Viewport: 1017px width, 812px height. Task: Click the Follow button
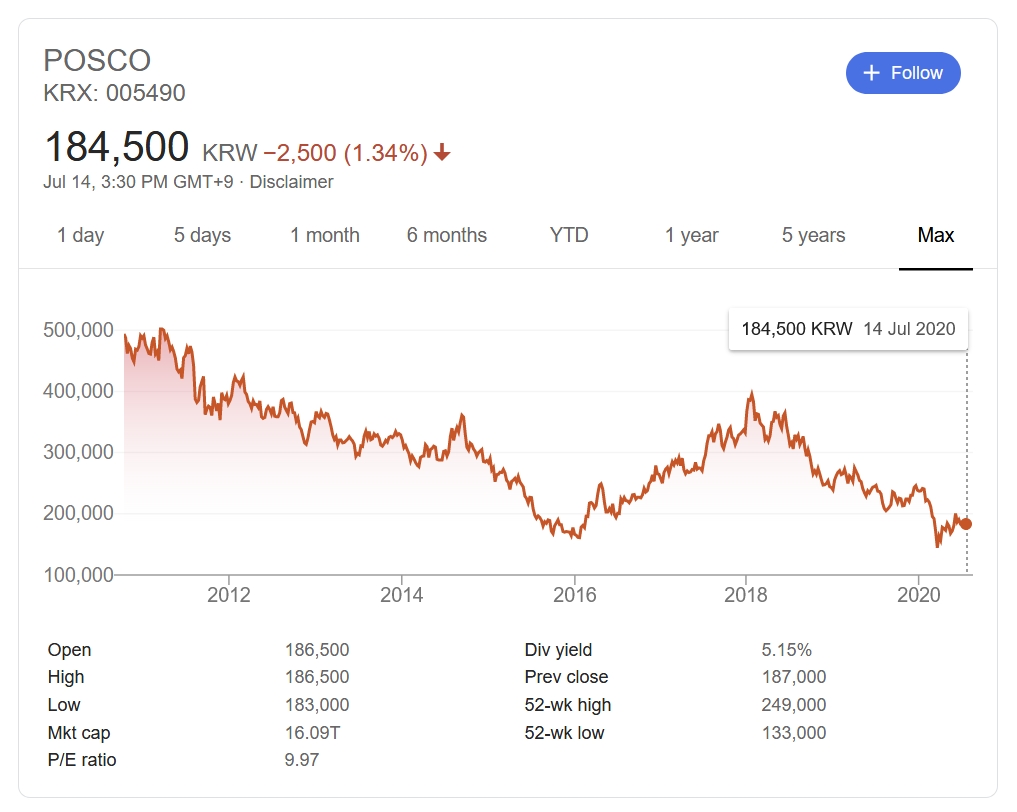tap(903, 73)
